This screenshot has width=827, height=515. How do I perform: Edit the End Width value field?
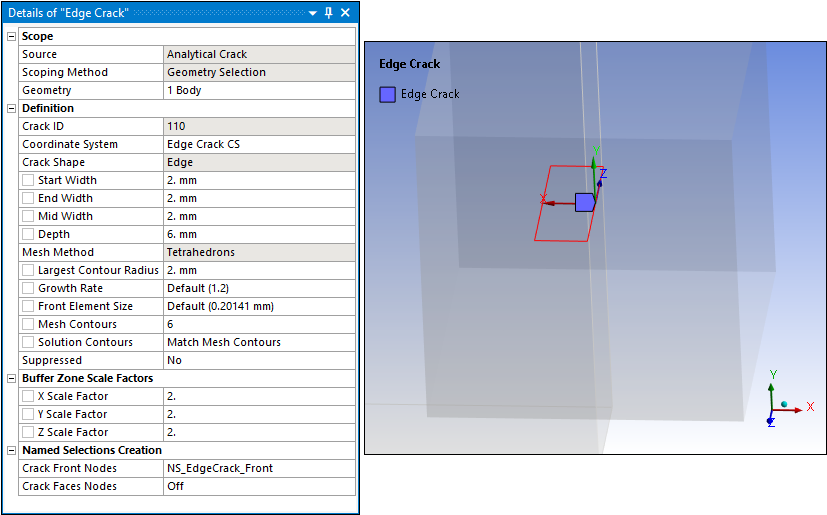259,198
